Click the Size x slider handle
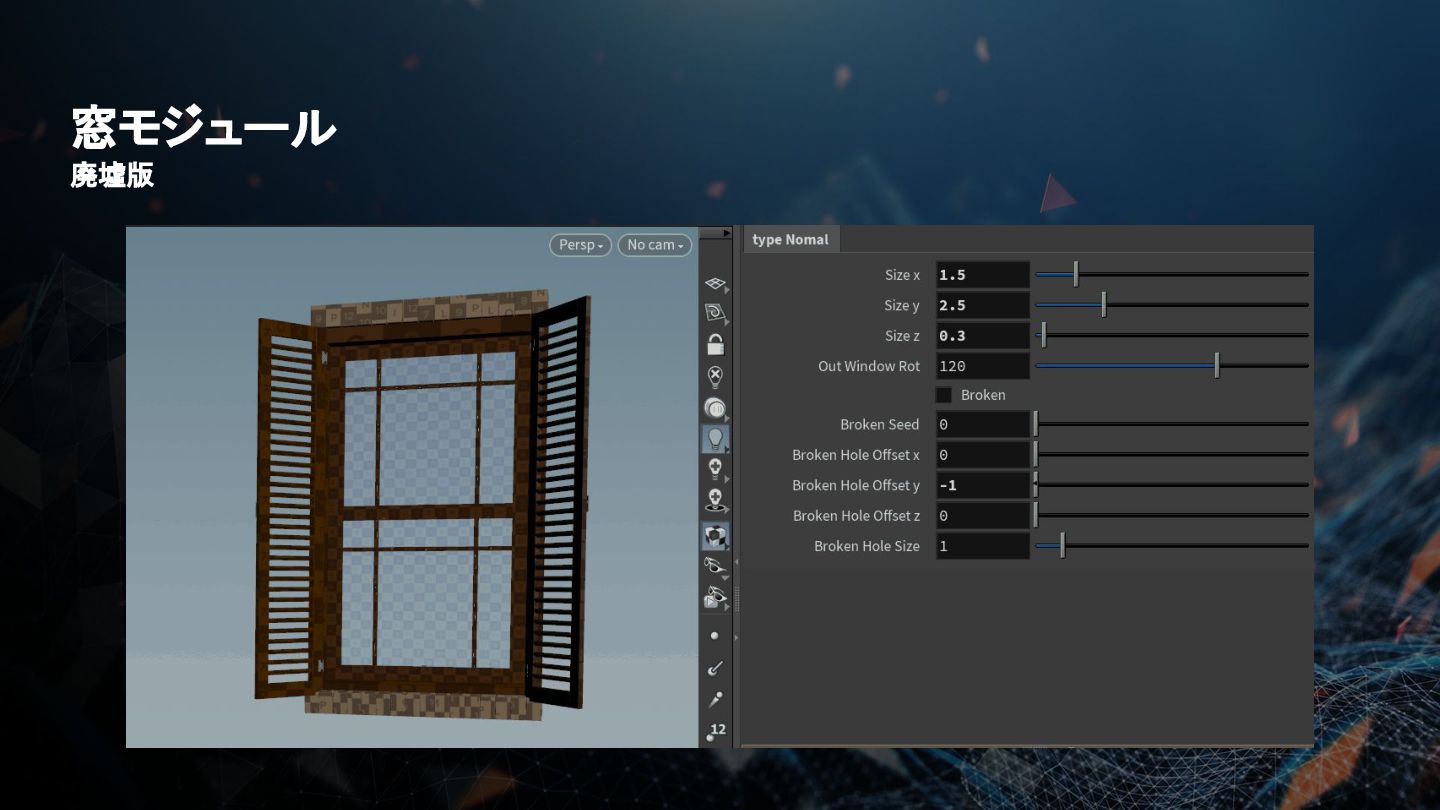The image size is (1440, 810). (x=1076, y=274)
